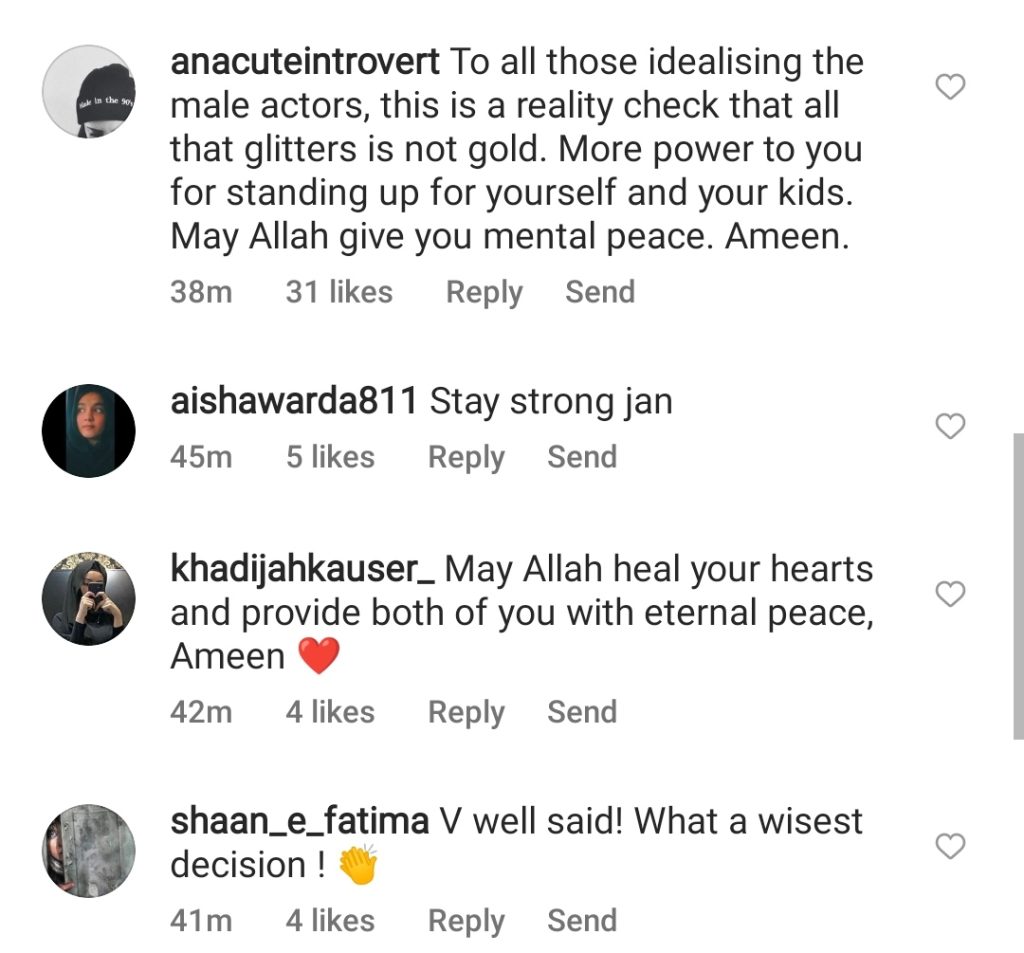Viewport: 1024px width, 953px height.
Task: Send aishawarda811's comment
Action: click(582, 457)
